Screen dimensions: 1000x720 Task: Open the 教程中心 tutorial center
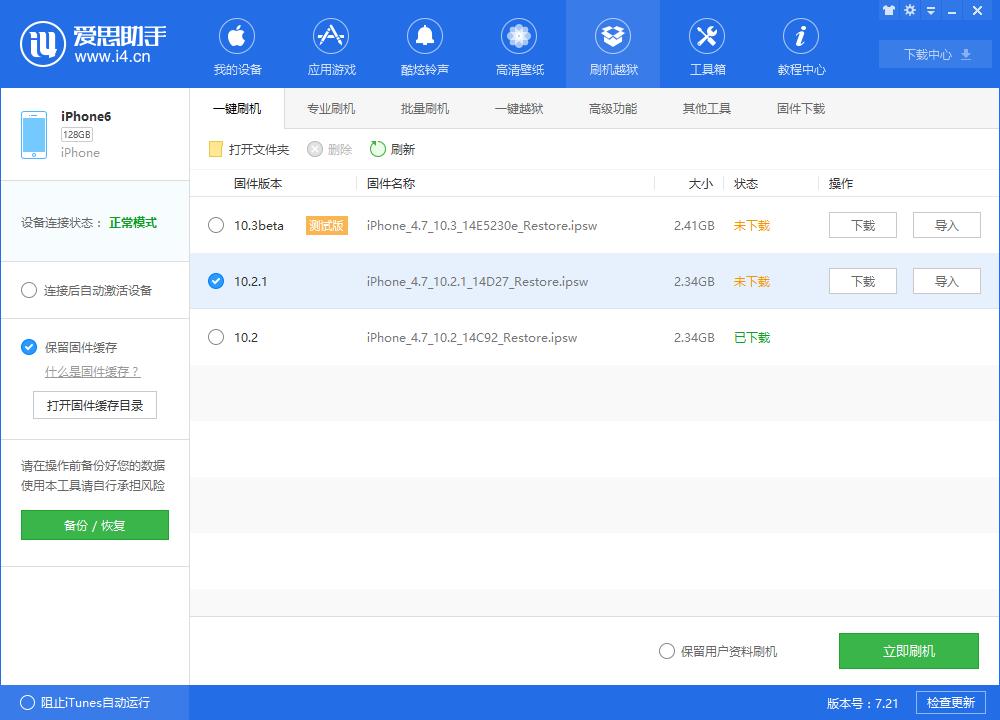801,44
